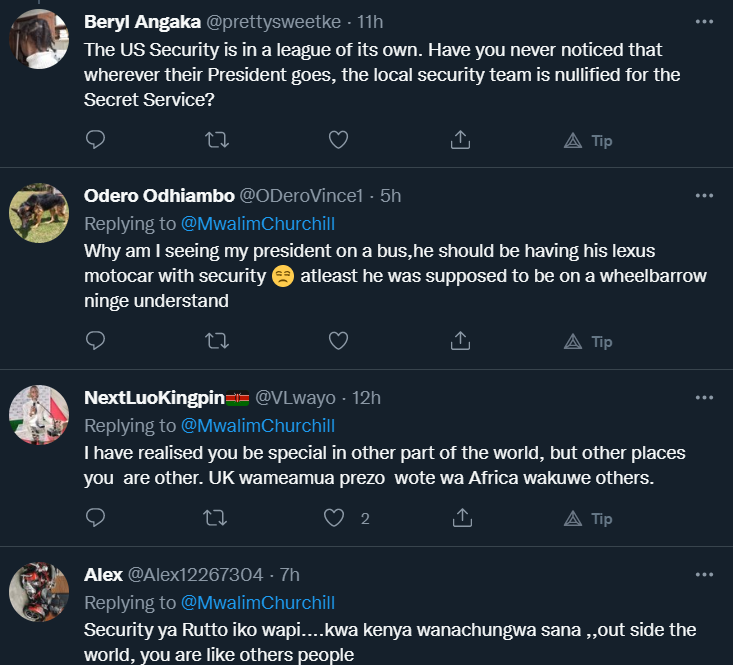Like Beryl Angaka's Secret Service tweet
This screenshot has height=665, width=733.
[338, 140]
